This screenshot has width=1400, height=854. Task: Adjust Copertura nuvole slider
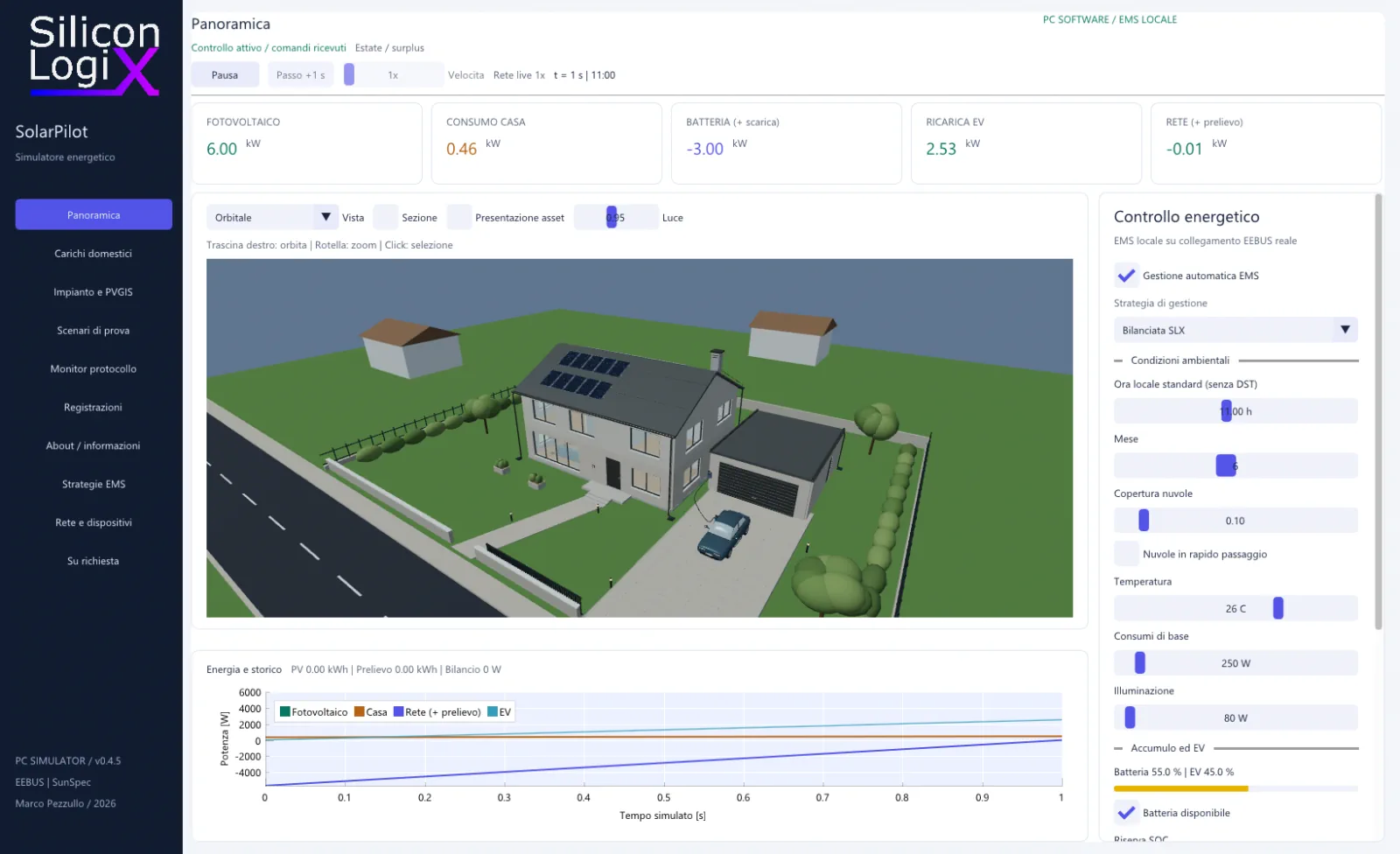point(1235,520)
